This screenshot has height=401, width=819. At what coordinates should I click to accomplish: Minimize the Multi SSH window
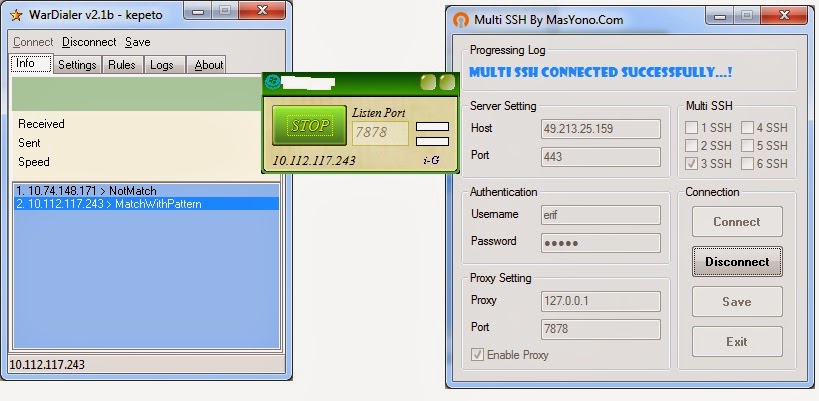tap(720, 16)
